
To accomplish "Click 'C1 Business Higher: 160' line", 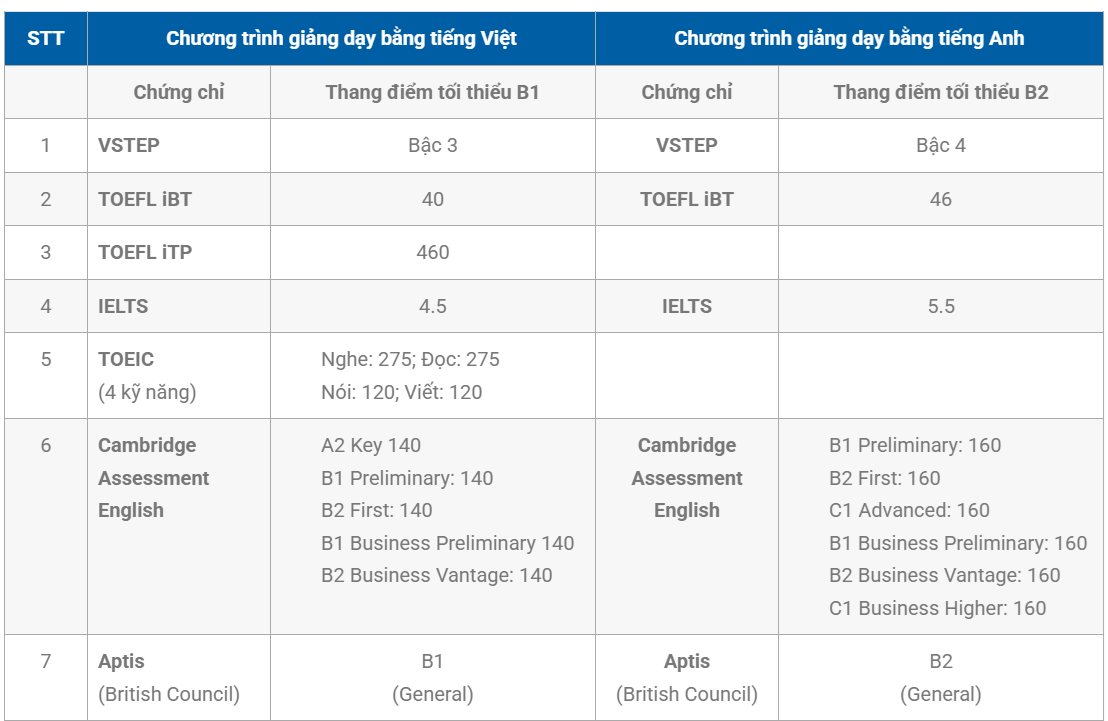I will pyautogui.click(x=937, y=608).
